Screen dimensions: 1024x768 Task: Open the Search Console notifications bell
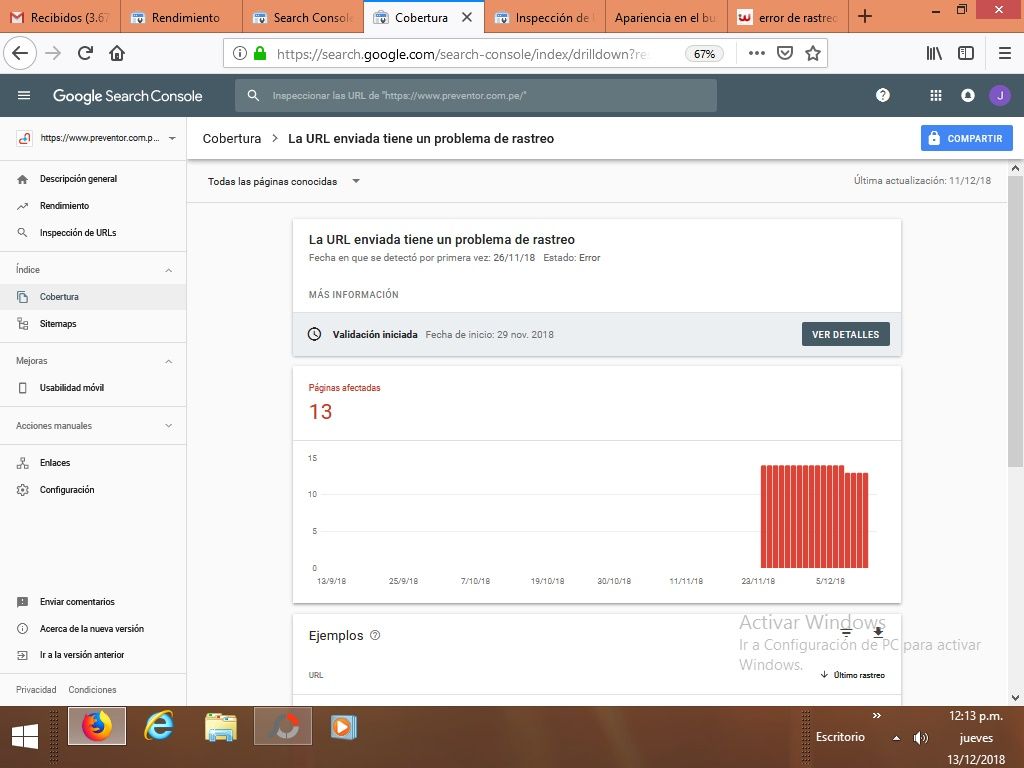coord(968,95)
